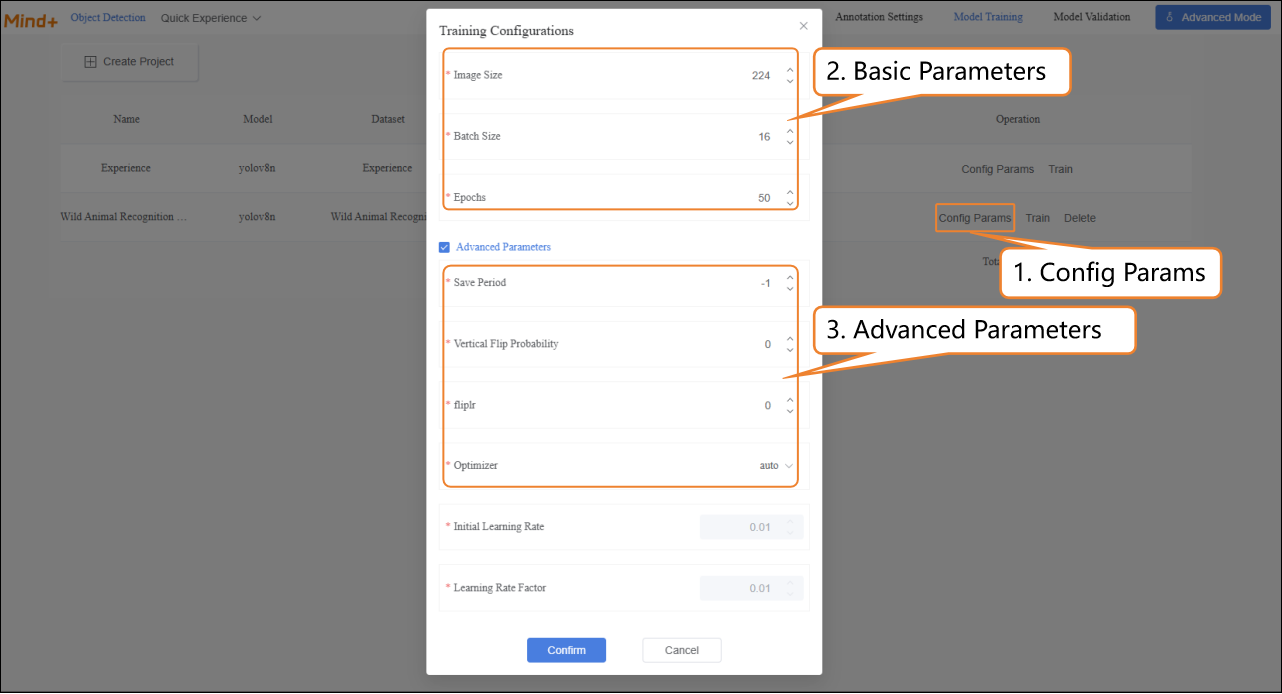Increase Vertical Flip Probability with up arrow

[790, 339]
